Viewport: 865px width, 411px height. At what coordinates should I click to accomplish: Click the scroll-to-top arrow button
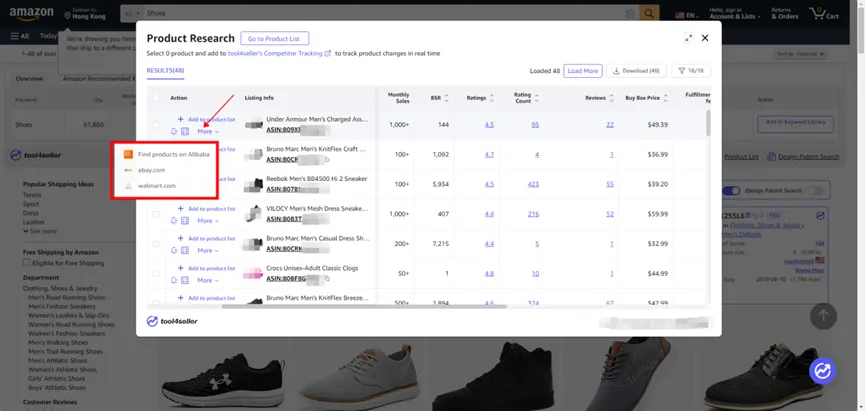(823, 316)
